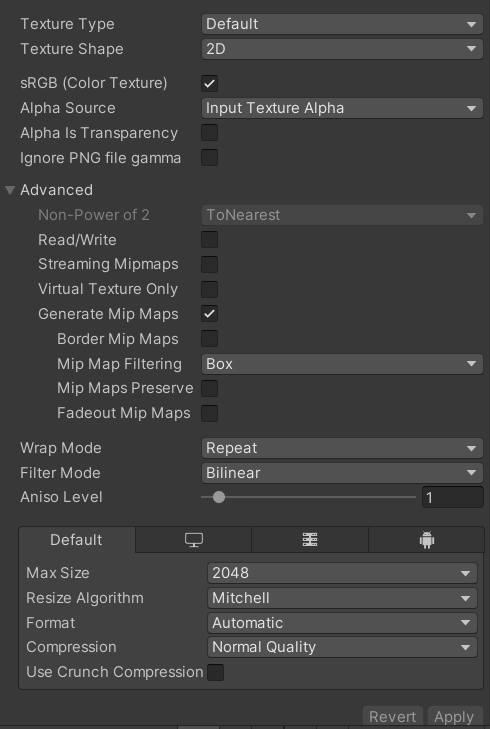Screen dimensions: 490x729
Task: Adjust the Aniso Level slider
Action: tap(219, 497)
